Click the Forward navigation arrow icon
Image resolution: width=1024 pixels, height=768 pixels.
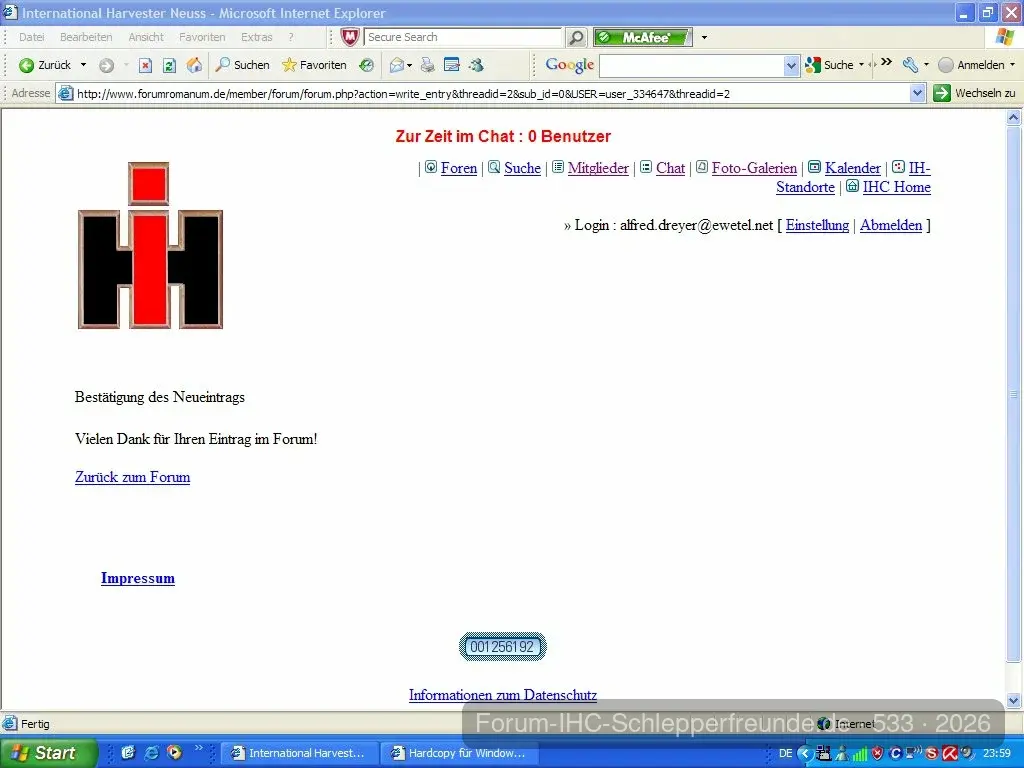[106, 65]
